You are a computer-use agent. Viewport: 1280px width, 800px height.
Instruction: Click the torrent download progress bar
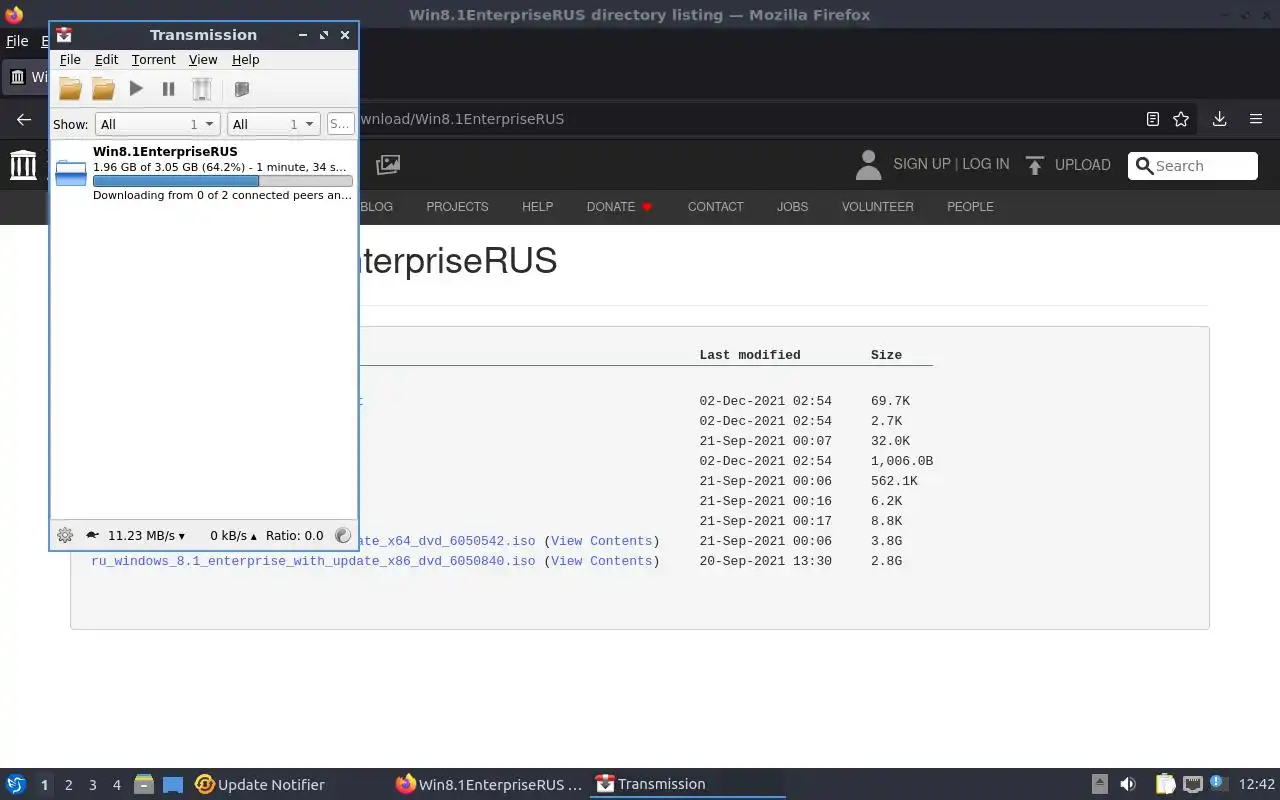(222, 181)
